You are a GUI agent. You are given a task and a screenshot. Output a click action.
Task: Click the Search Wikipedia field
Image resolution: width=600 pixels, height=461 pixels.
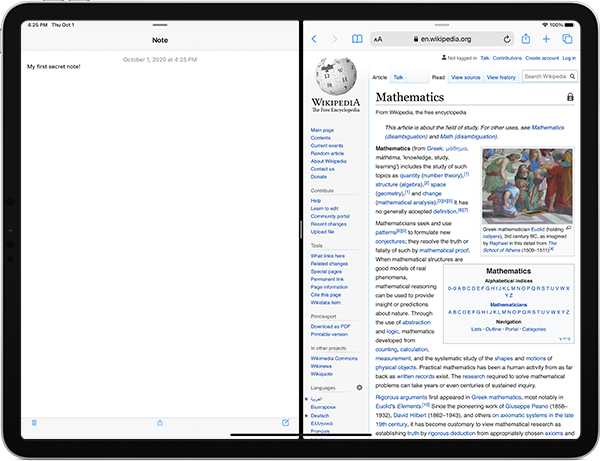pyautogui.click(x=550, y=77)
